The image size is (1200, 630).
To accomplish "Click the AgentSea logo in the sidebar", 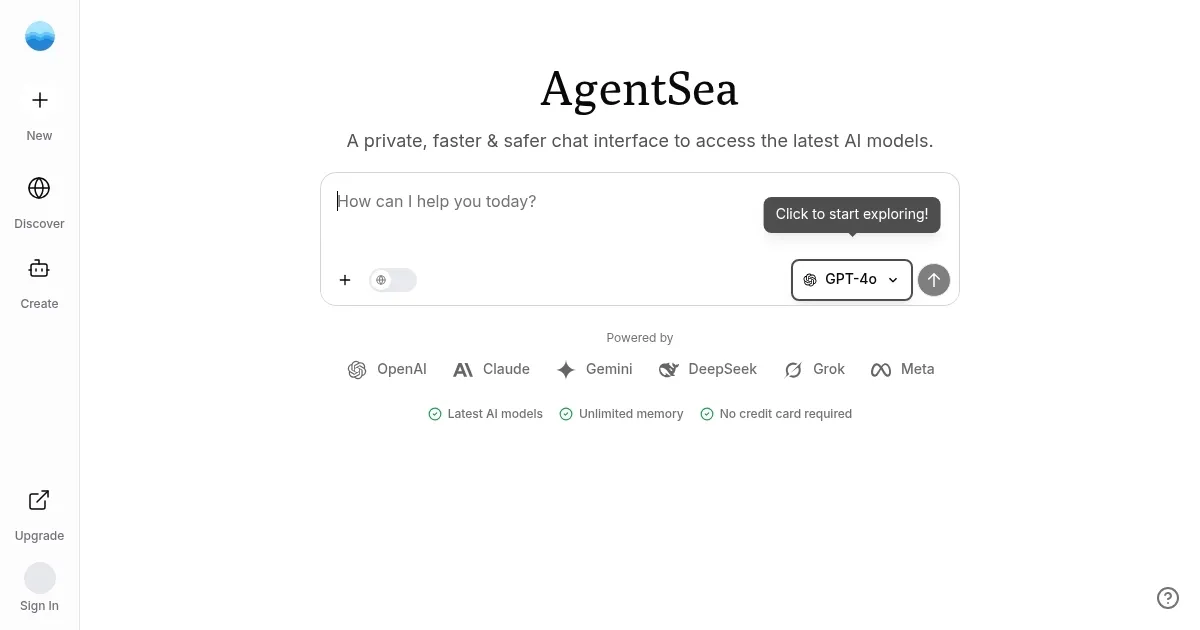I will point(39,35).
